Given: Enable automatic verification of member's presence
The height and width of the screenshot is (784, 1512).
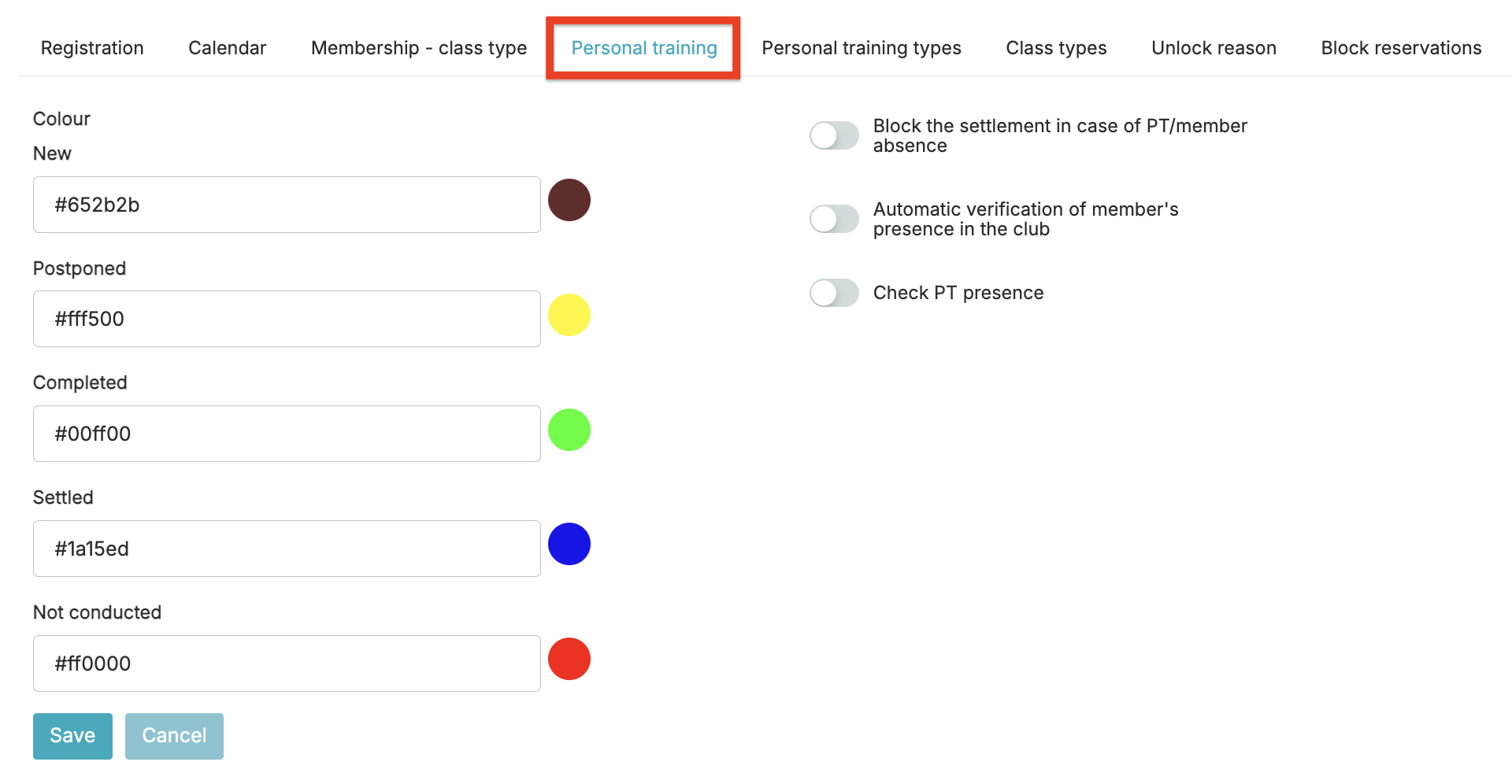Looking at the screenshot, I should click(834, 219).
